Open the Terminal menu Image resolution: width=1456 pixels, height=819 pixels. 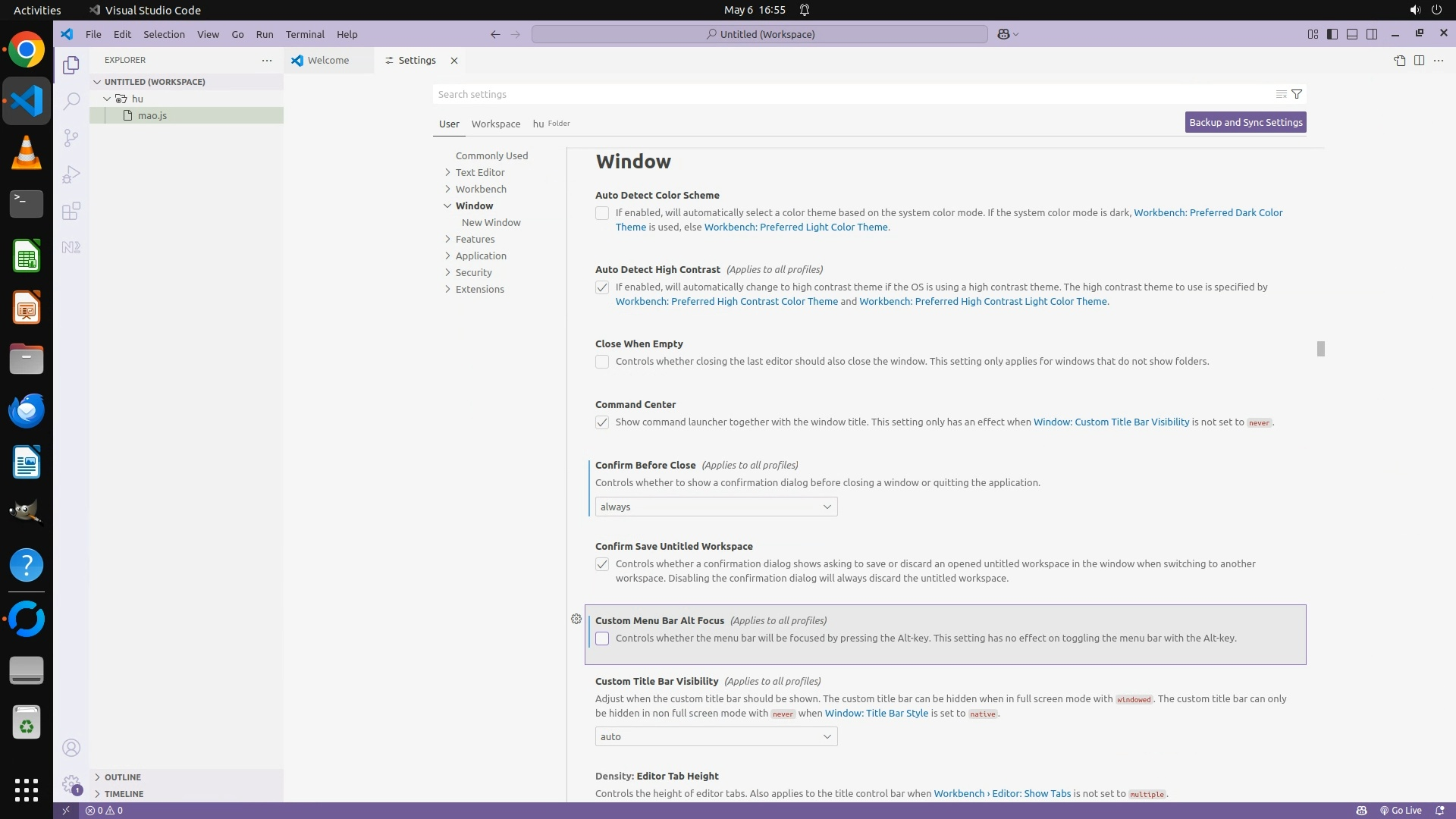pos(305,34)
